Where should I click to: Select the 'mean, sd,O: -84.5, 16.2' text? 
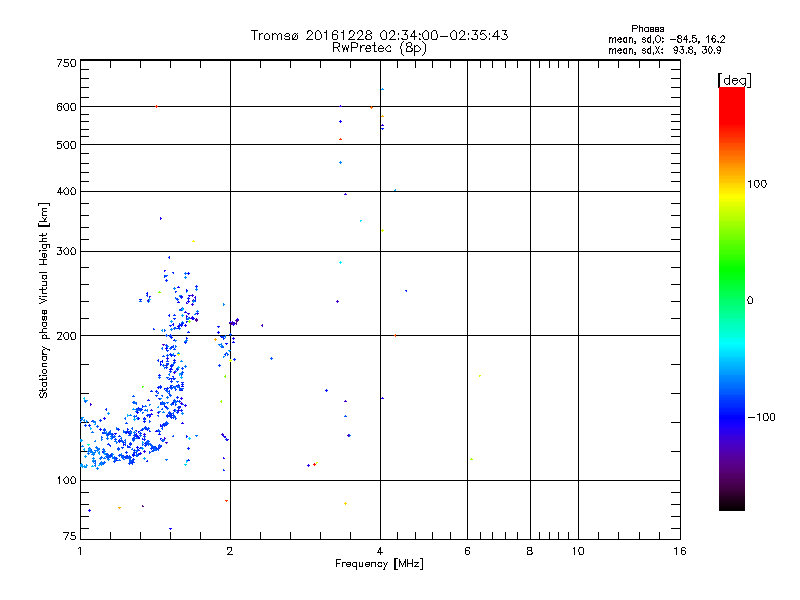(x=666, y=39)
